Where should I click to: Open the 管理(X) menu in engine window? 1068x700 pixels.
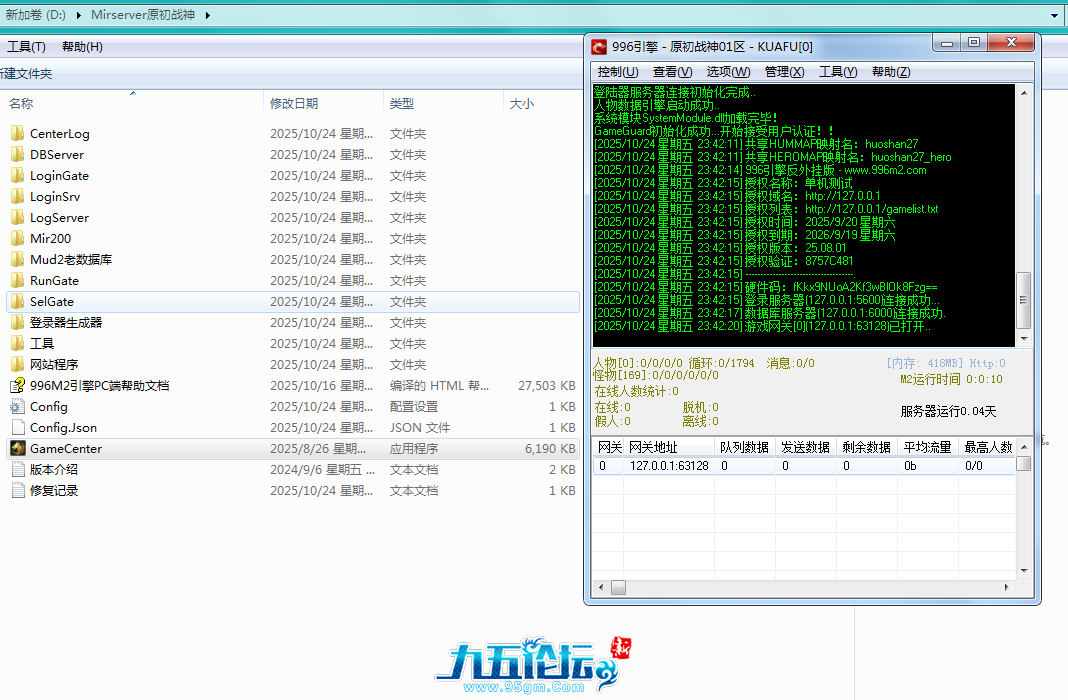pyautogui.click(x=784, y=72)
